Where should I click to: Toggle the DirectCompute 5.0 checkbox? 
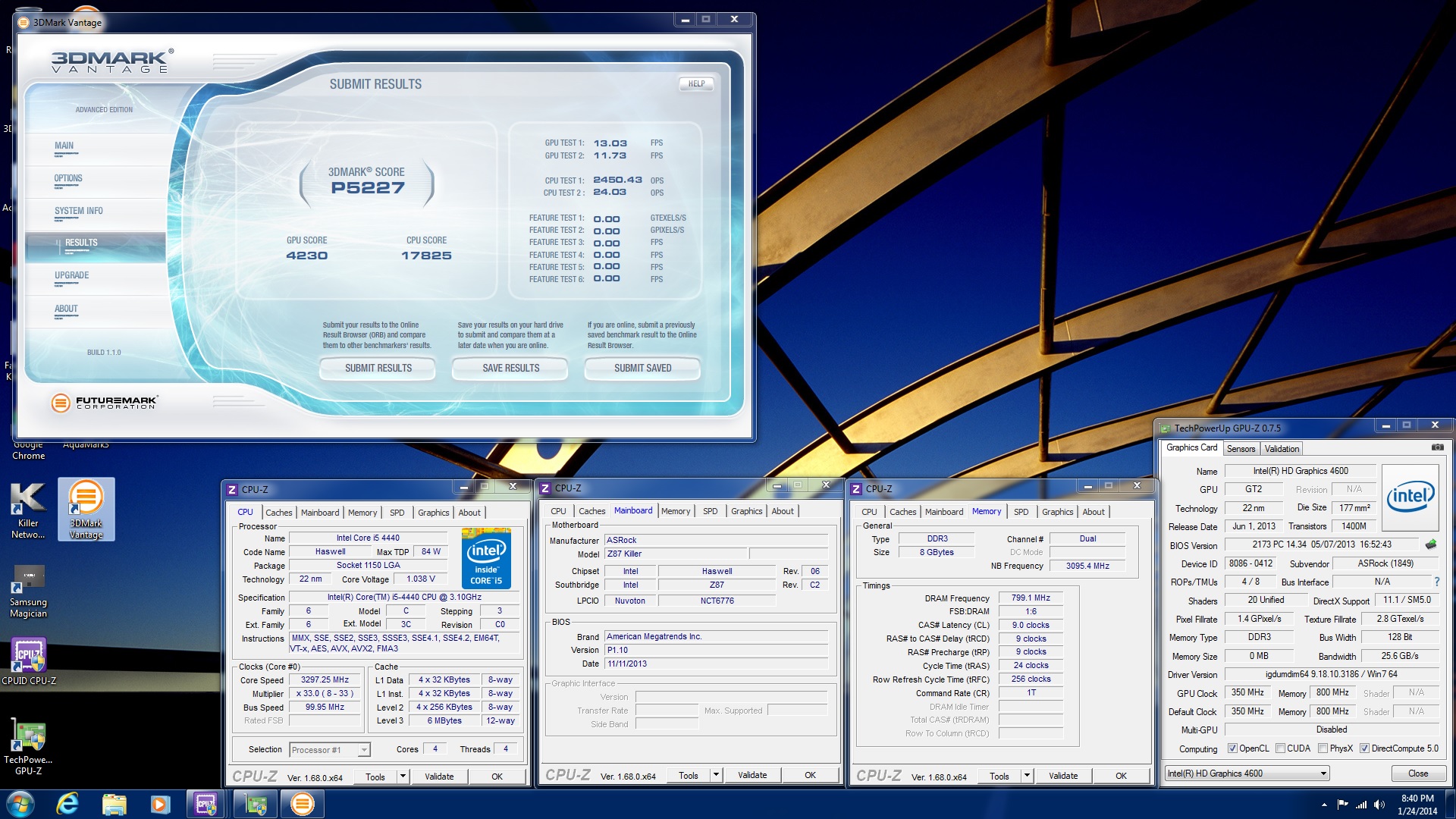point(1364,748)
